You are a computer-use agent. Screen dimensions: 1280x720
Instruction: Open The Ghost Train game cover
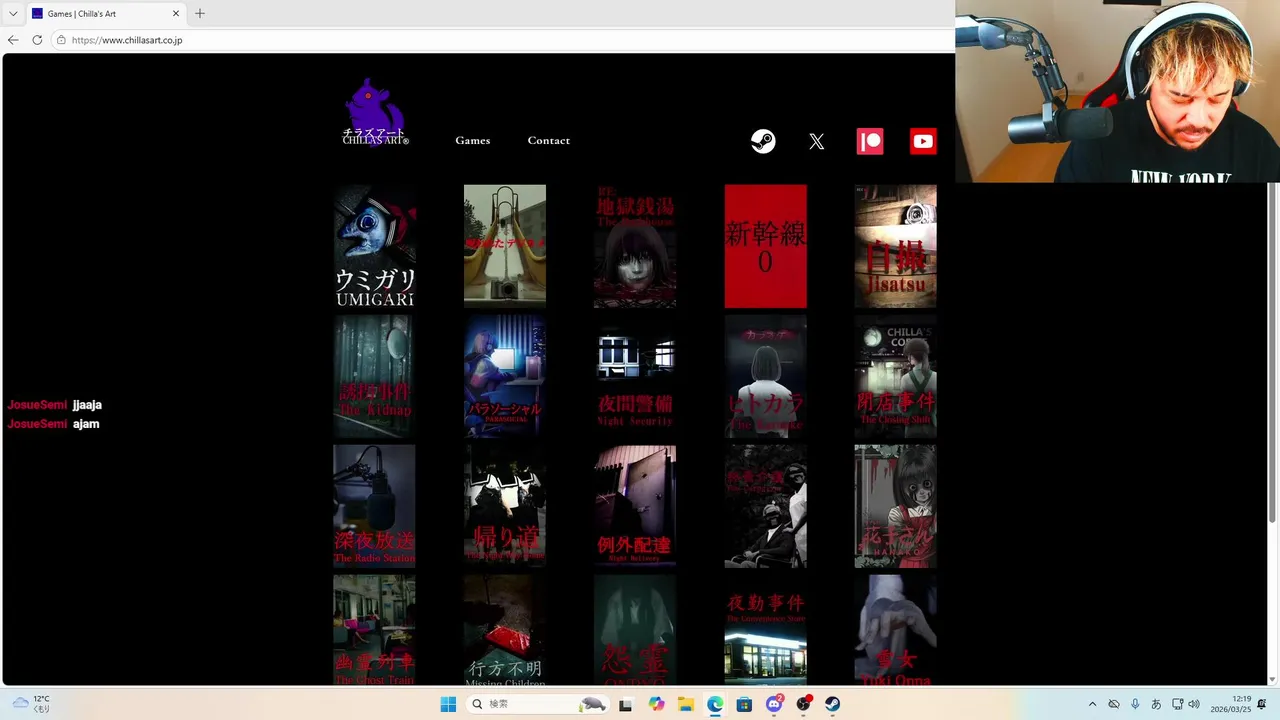point(375,630)
